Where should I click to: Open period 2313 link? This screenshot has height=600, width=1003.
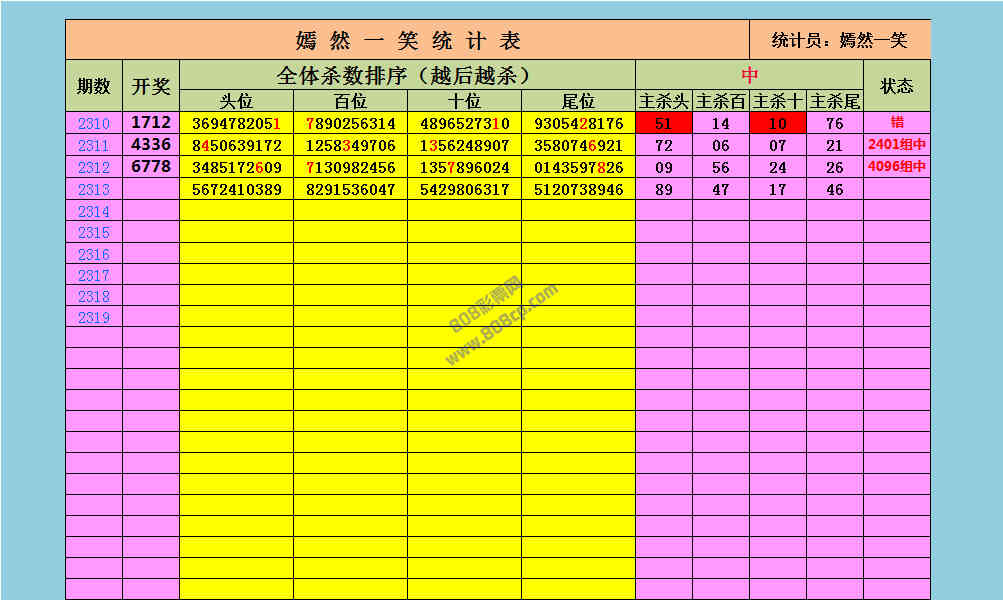[94, 190]
